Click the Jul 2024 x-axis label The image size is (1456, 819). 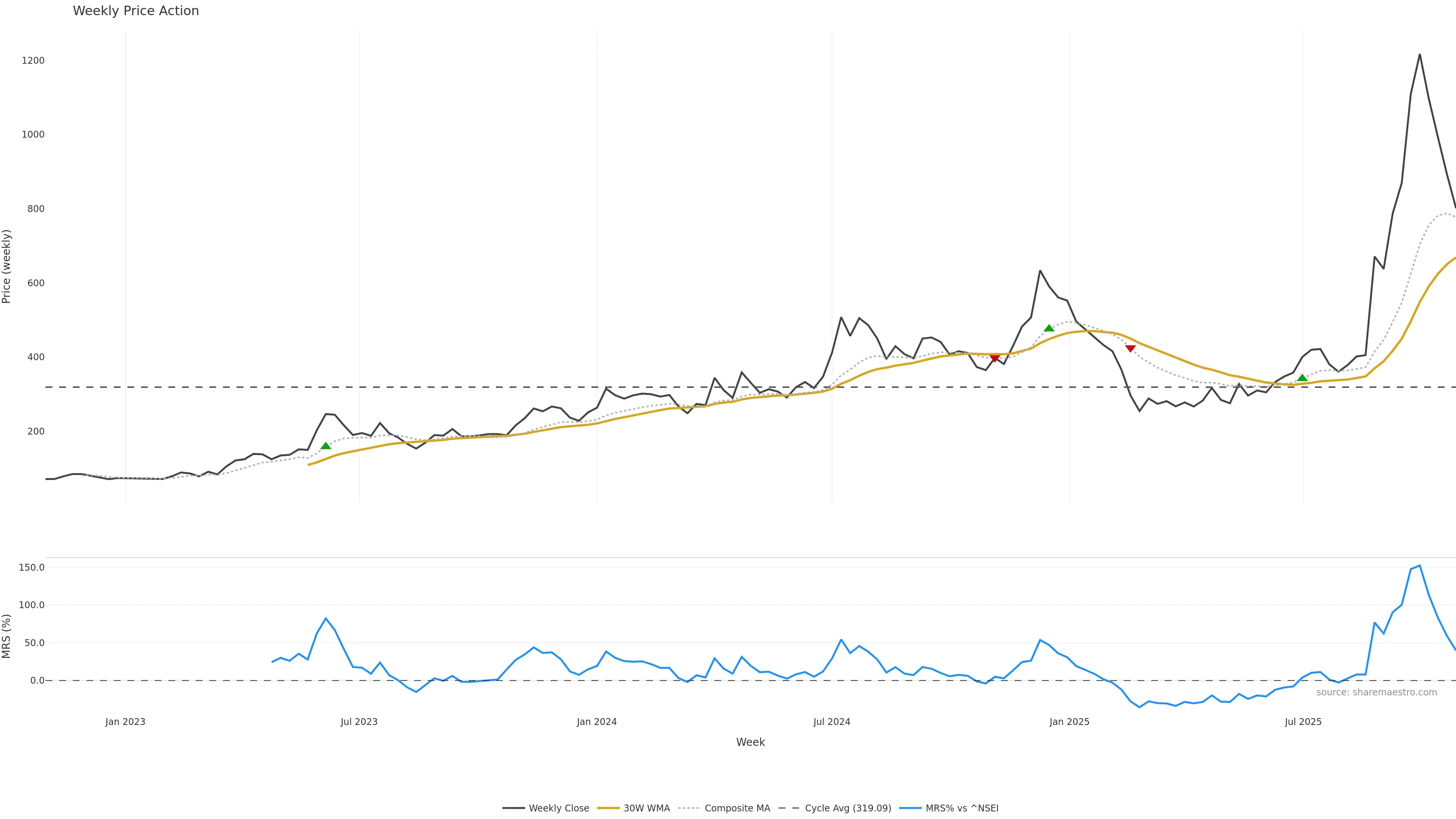832,722
